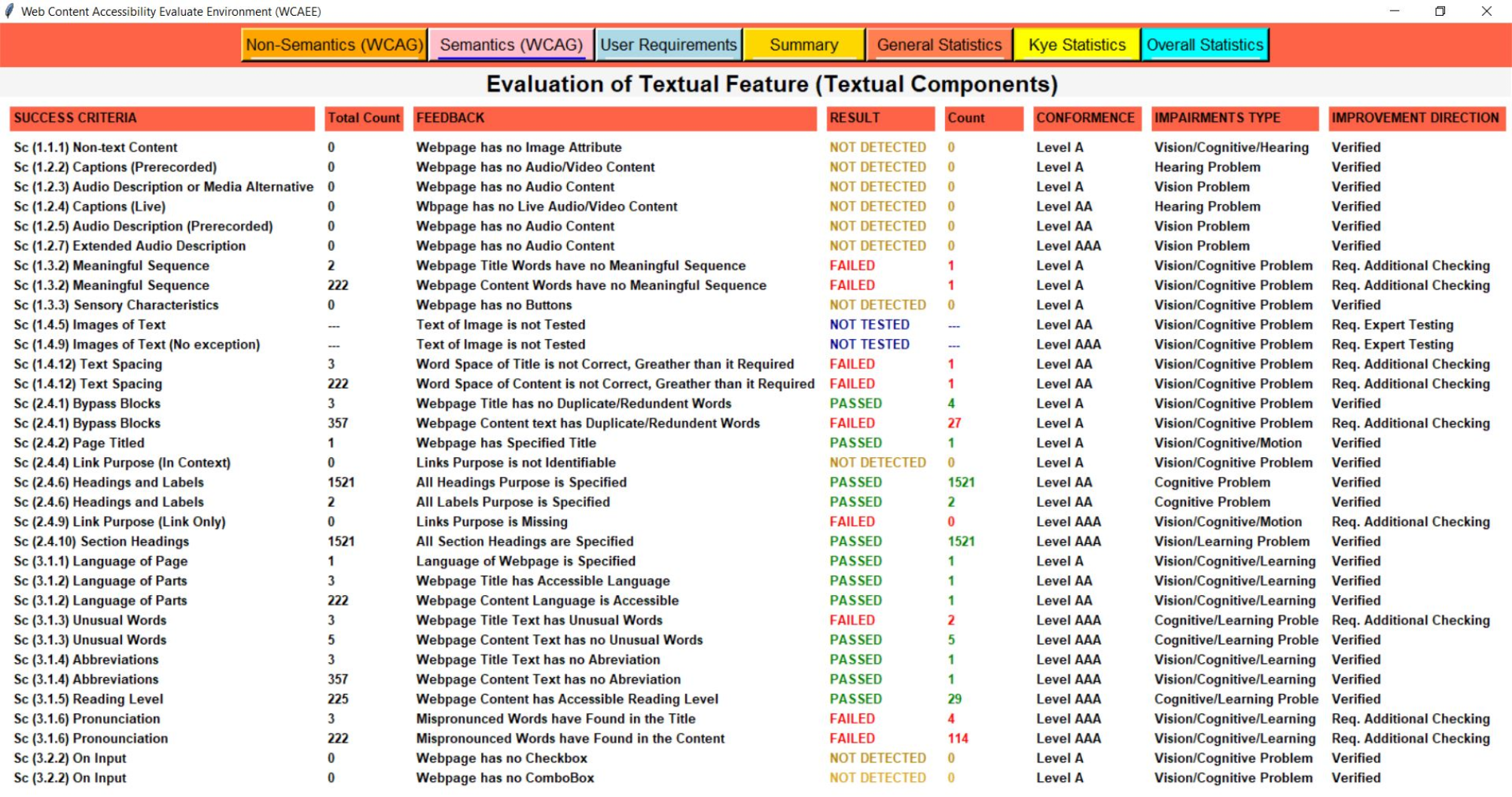Click the green count value 29
Image resolution: width=1512 pixels, height=797 pixels.
(x=955, y=699)
